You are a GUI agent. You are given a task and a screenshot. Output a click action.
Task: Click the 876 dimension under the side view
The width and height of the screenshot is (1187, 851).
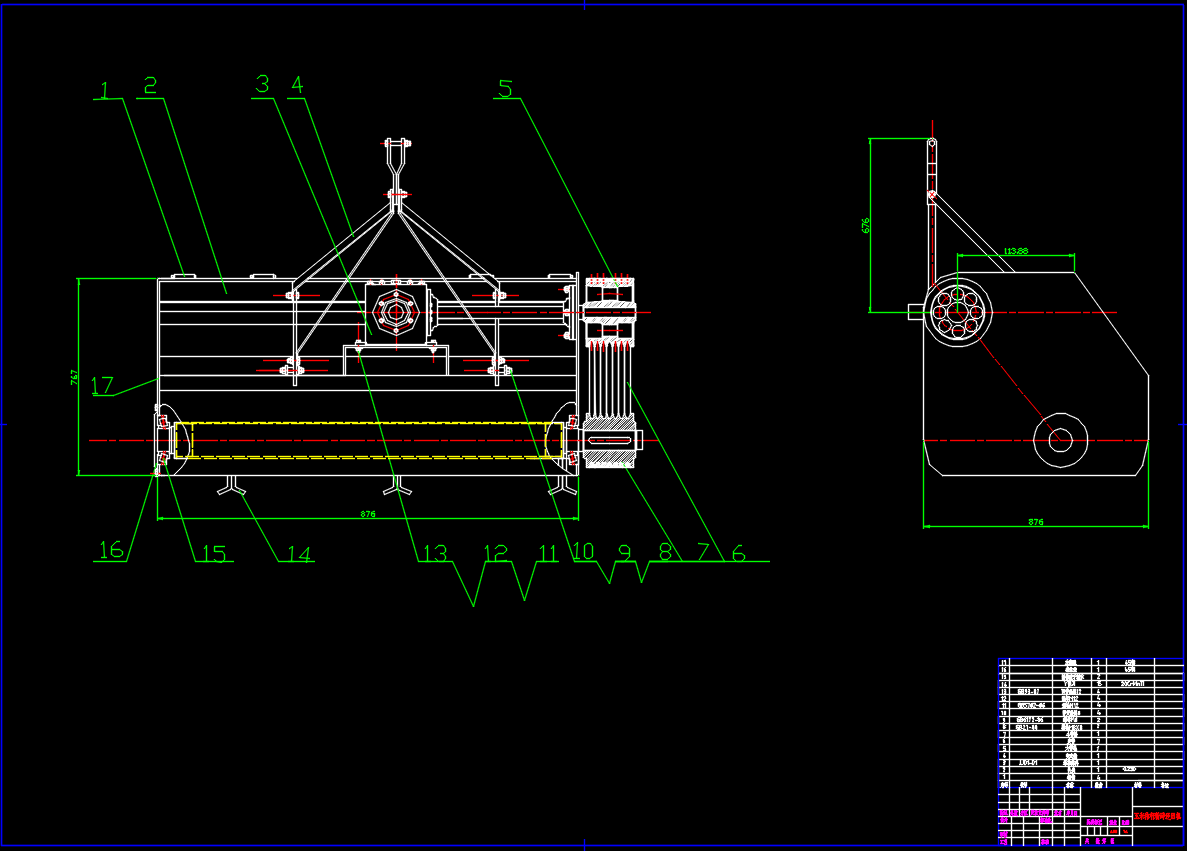[x=1035, y=522]
